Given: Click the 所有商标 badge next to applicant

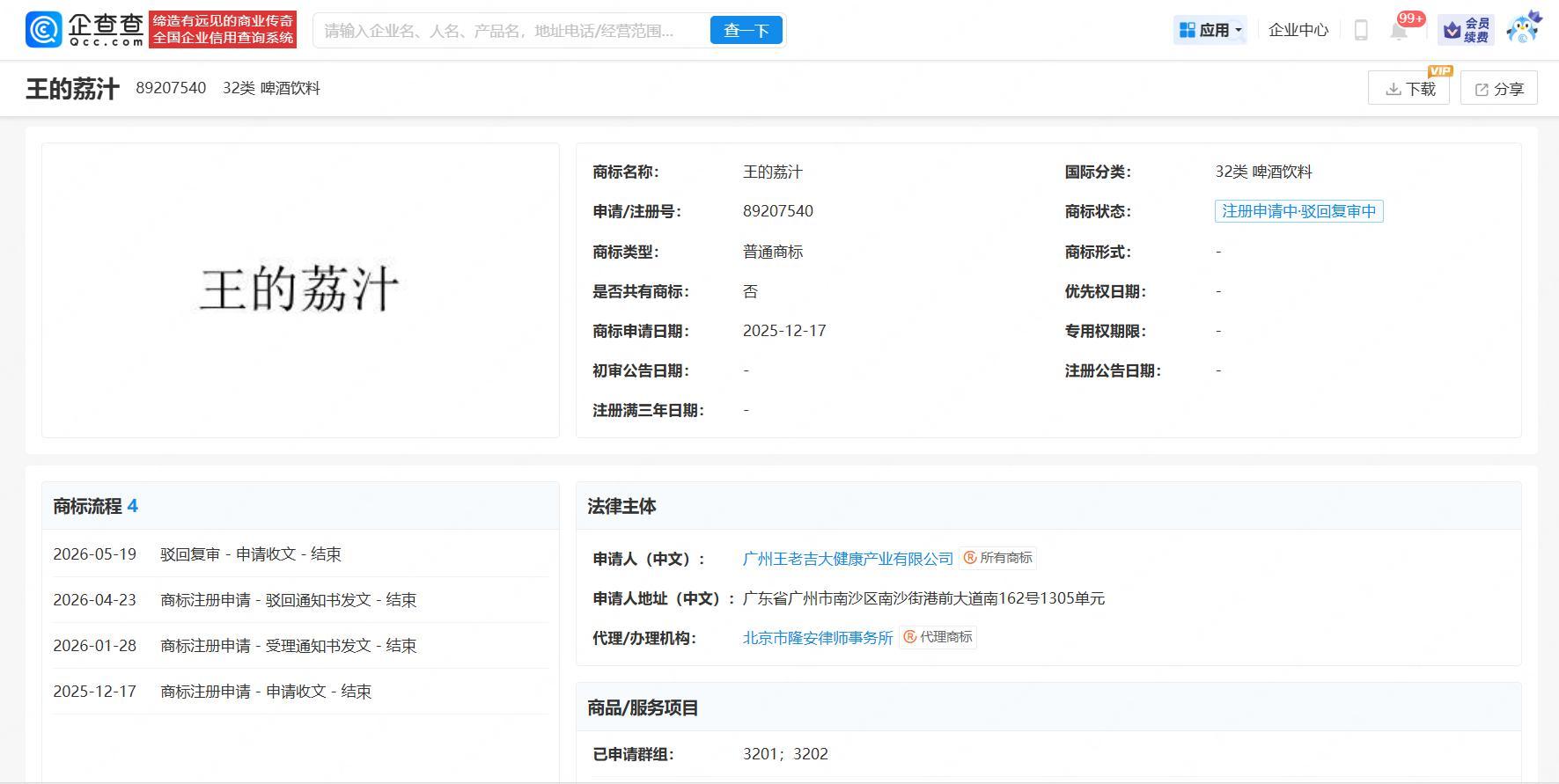Looking at the screenshot, I should [997, 558].
